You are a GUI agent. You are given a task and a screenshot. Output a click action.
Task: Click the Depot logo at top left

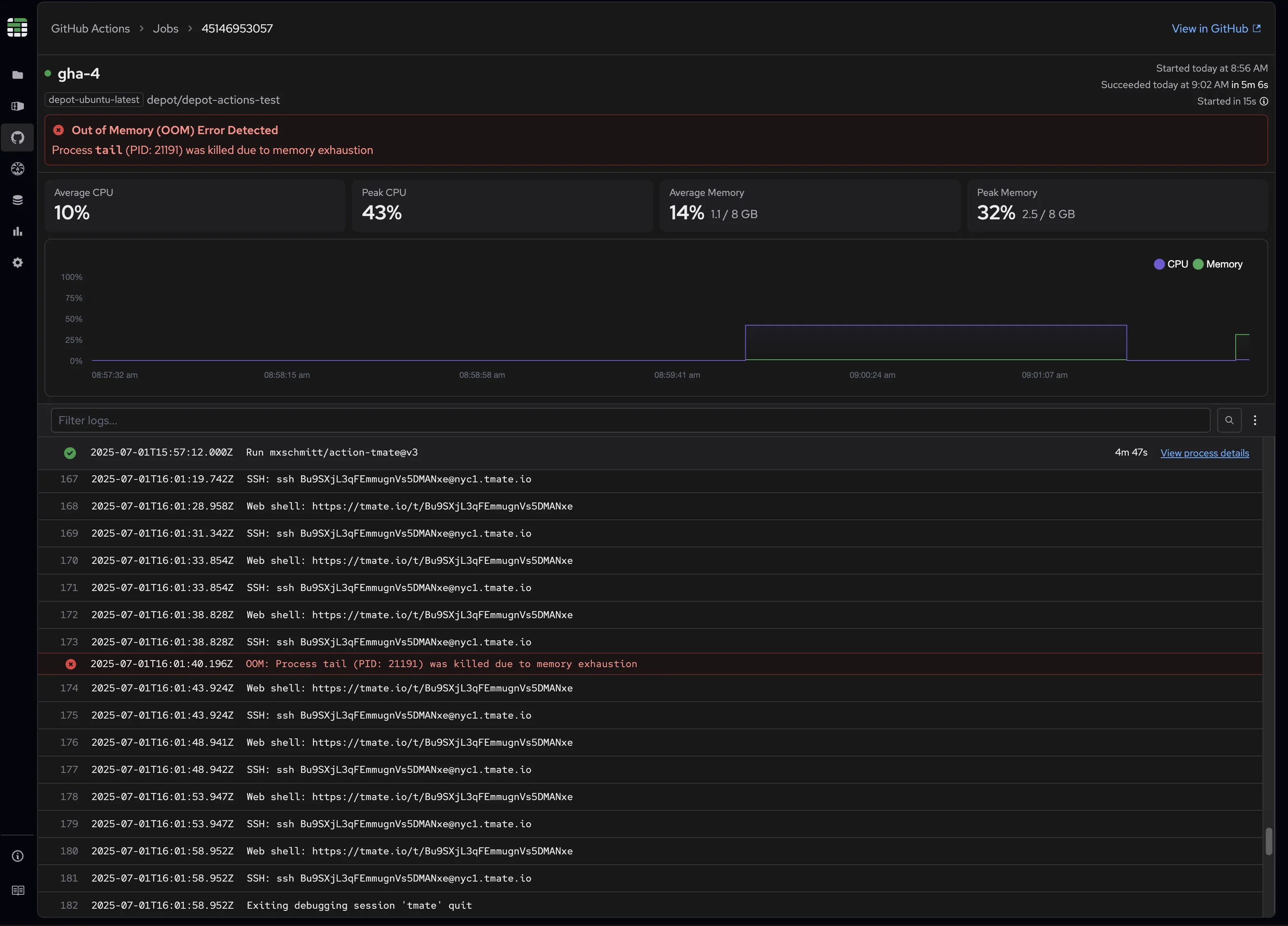(18, 27)
